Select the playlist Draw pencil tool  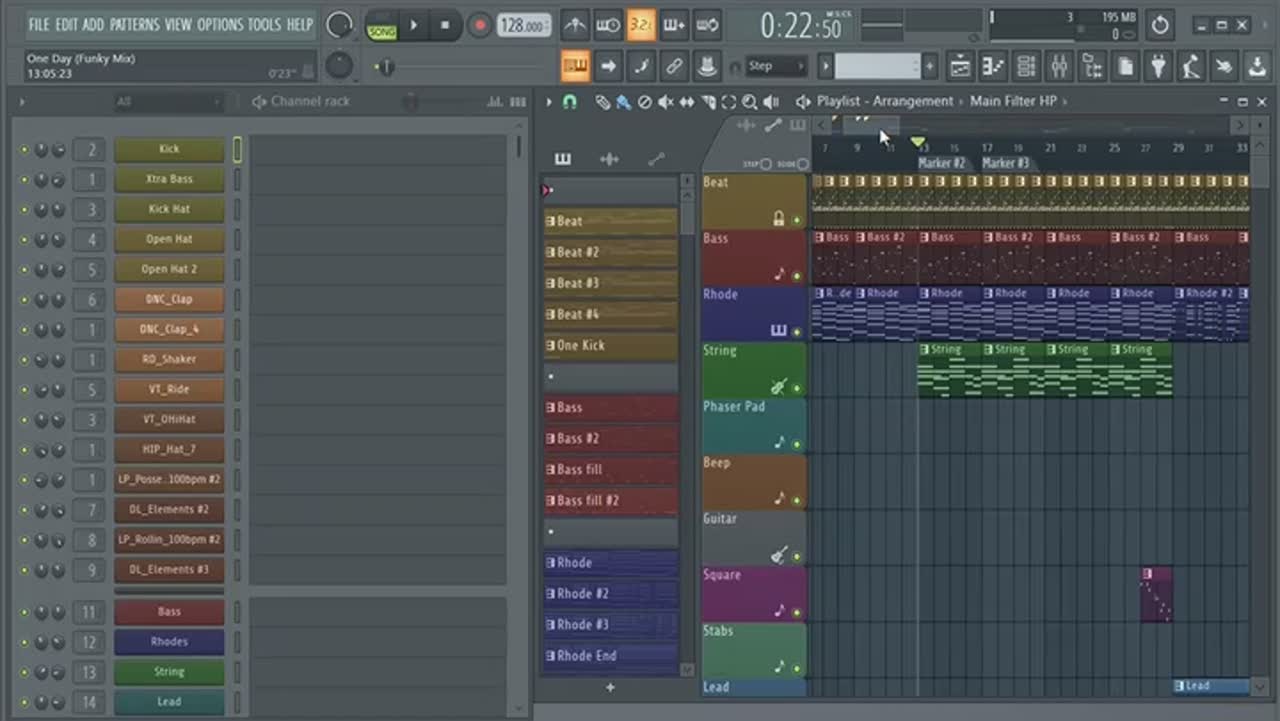pyautogui.click(x=602, y=102)
